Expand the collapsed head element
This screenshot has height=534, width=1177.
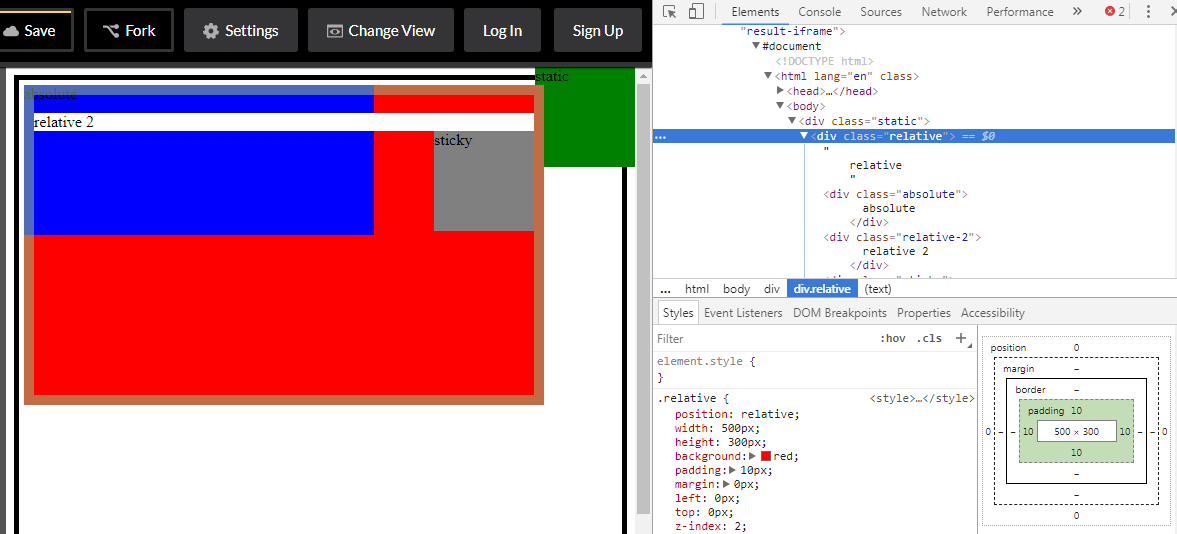[780, 91]
